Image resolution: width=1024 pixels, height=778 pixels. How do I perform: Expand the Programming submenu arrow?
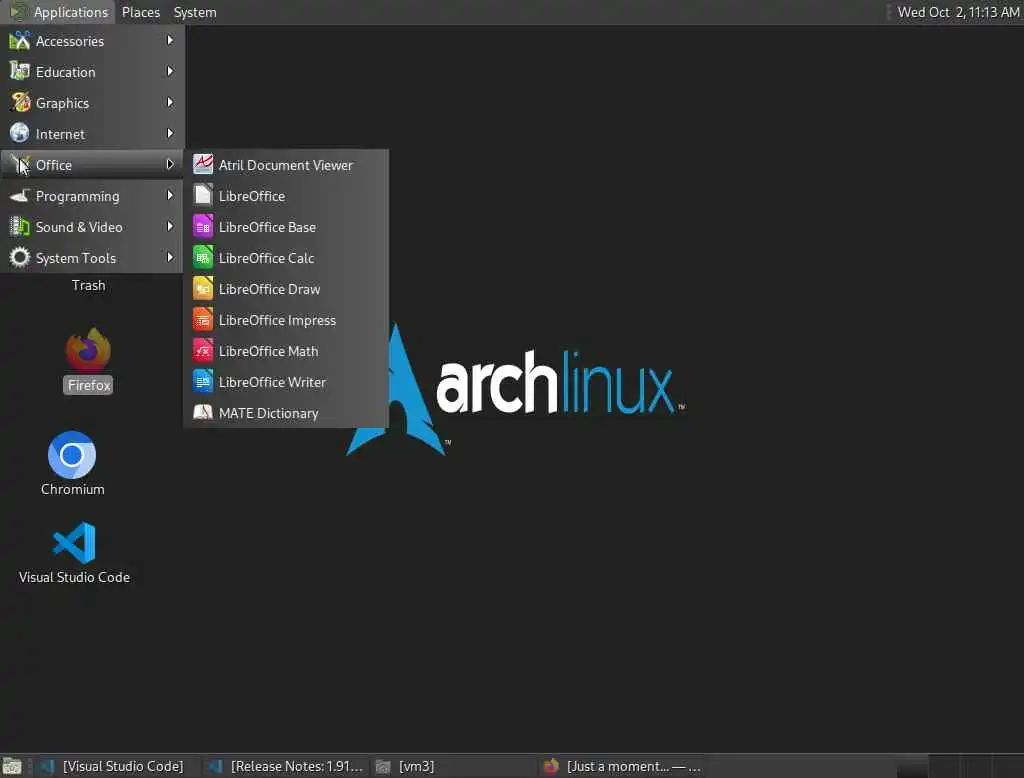click(x=170, y=195)
